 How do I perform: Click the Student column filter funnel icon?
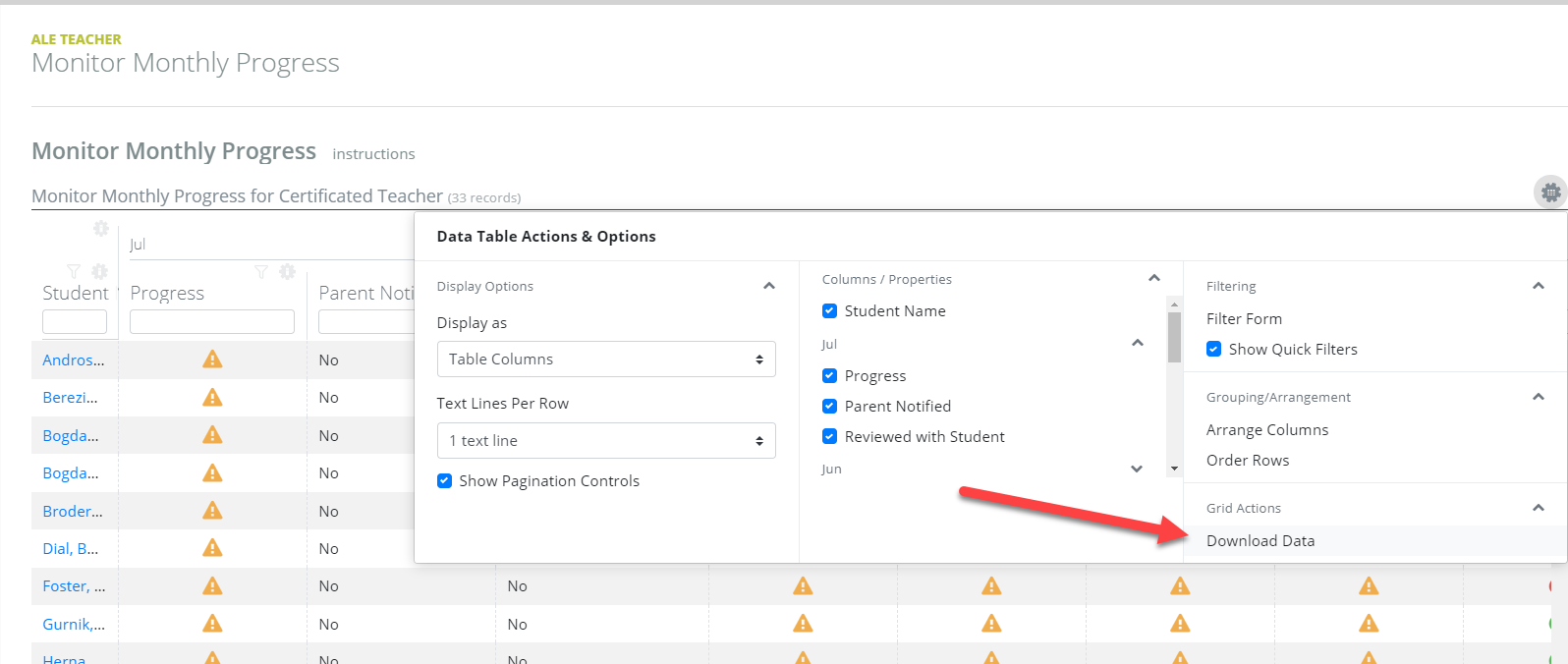[73, 271]
